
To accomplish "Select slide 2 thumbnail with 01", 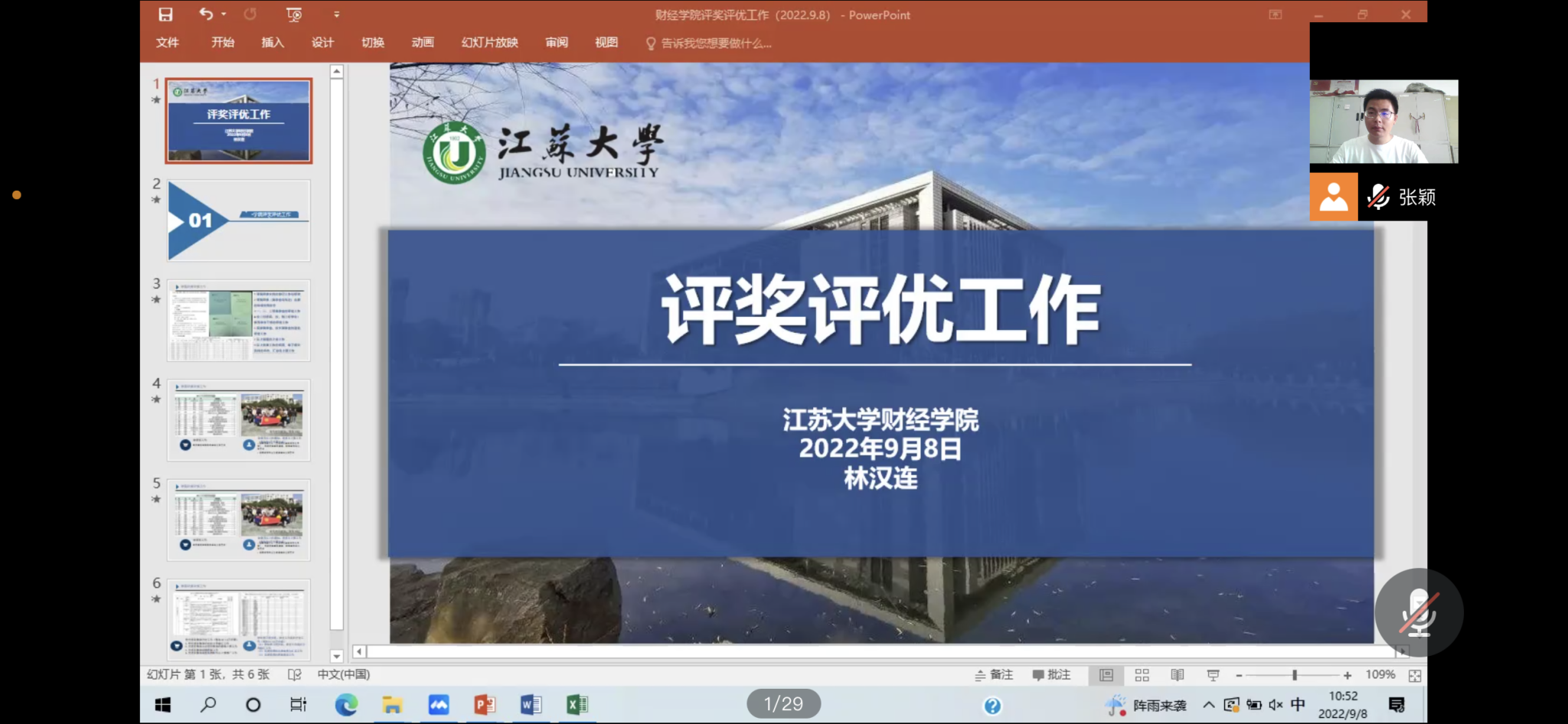I will tap(239, 220).
